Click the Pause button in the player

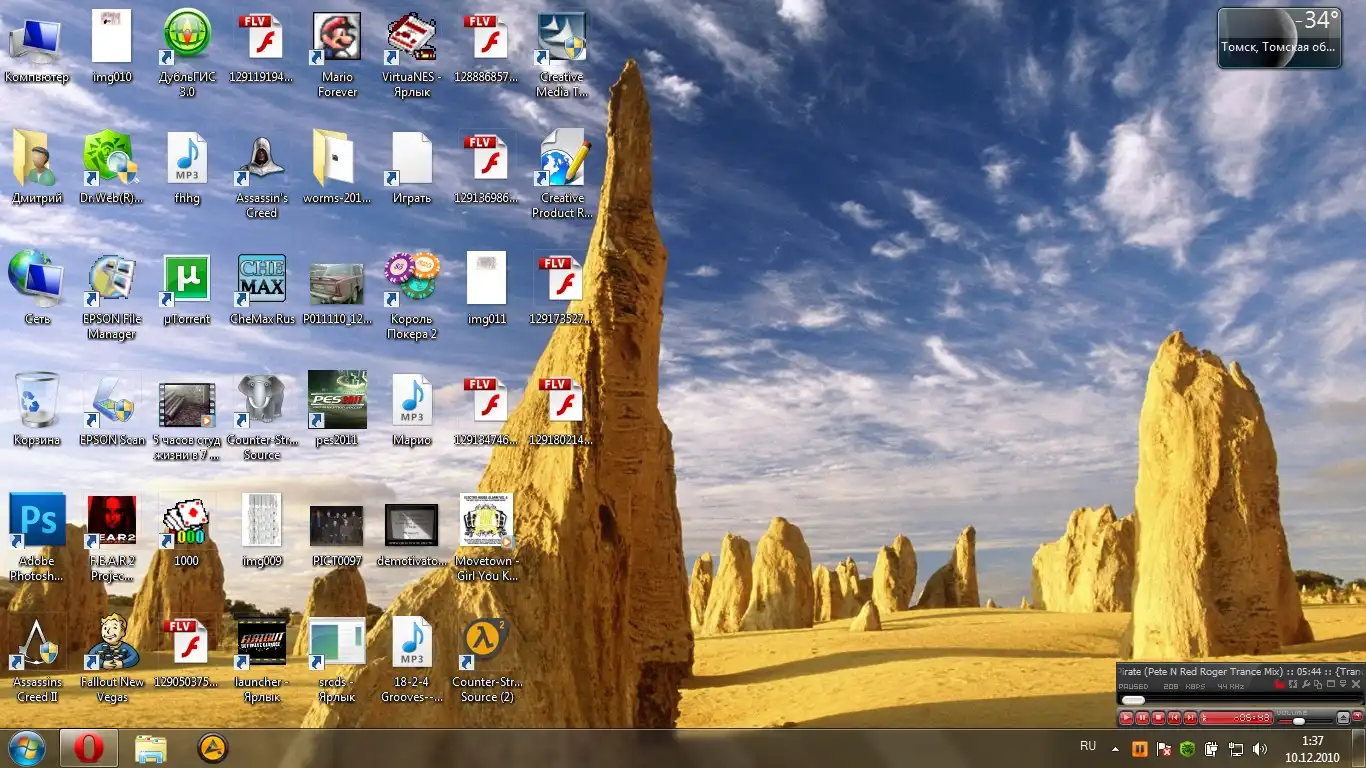tap(1142, 718)
